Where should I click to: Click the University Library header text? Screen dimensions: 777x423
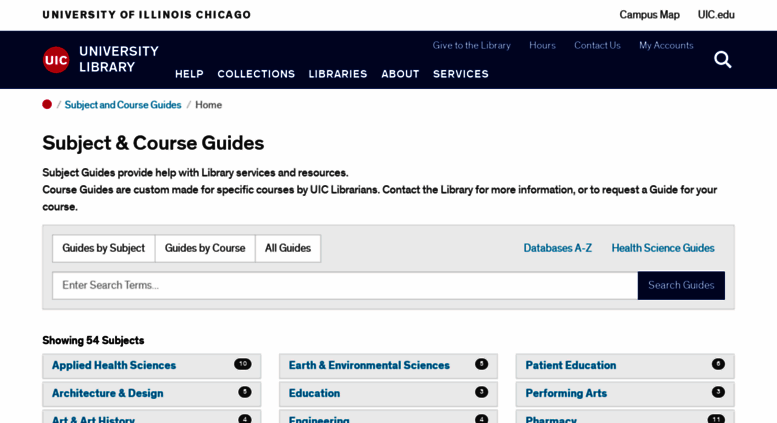pos(119,59)
